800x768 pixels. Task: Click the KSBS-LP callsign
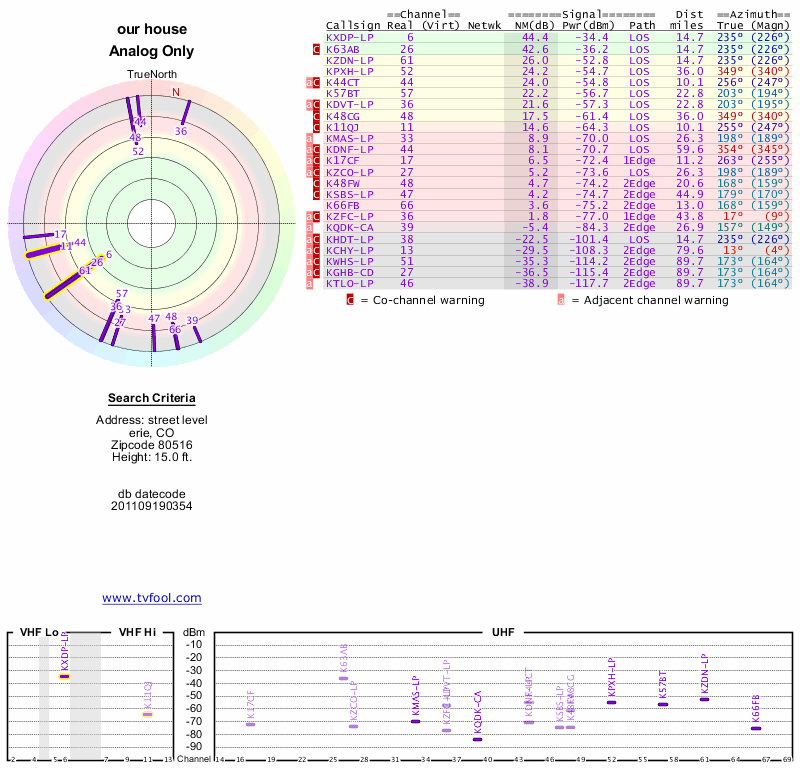tap(349, 194)
